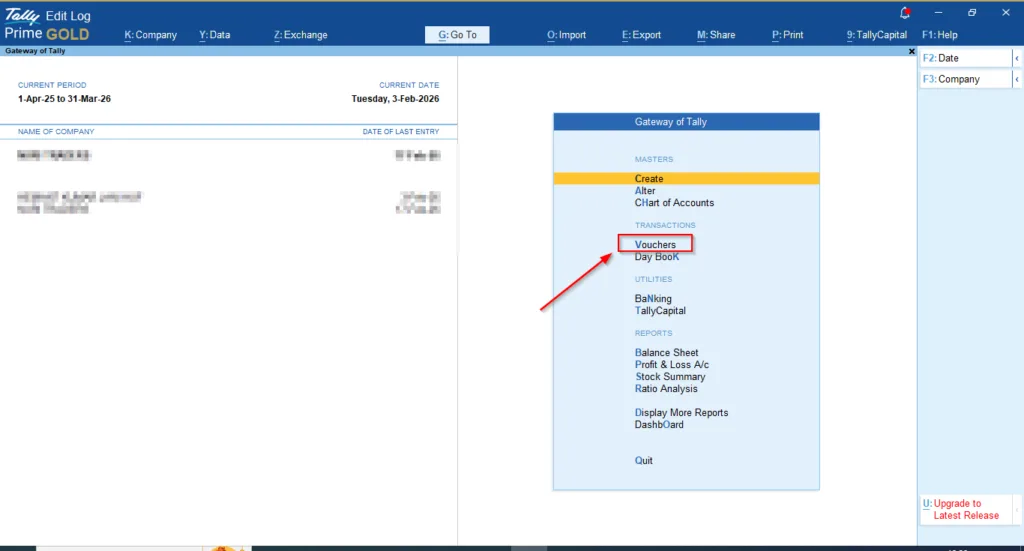Open the E: Export menu

(641, 35)
